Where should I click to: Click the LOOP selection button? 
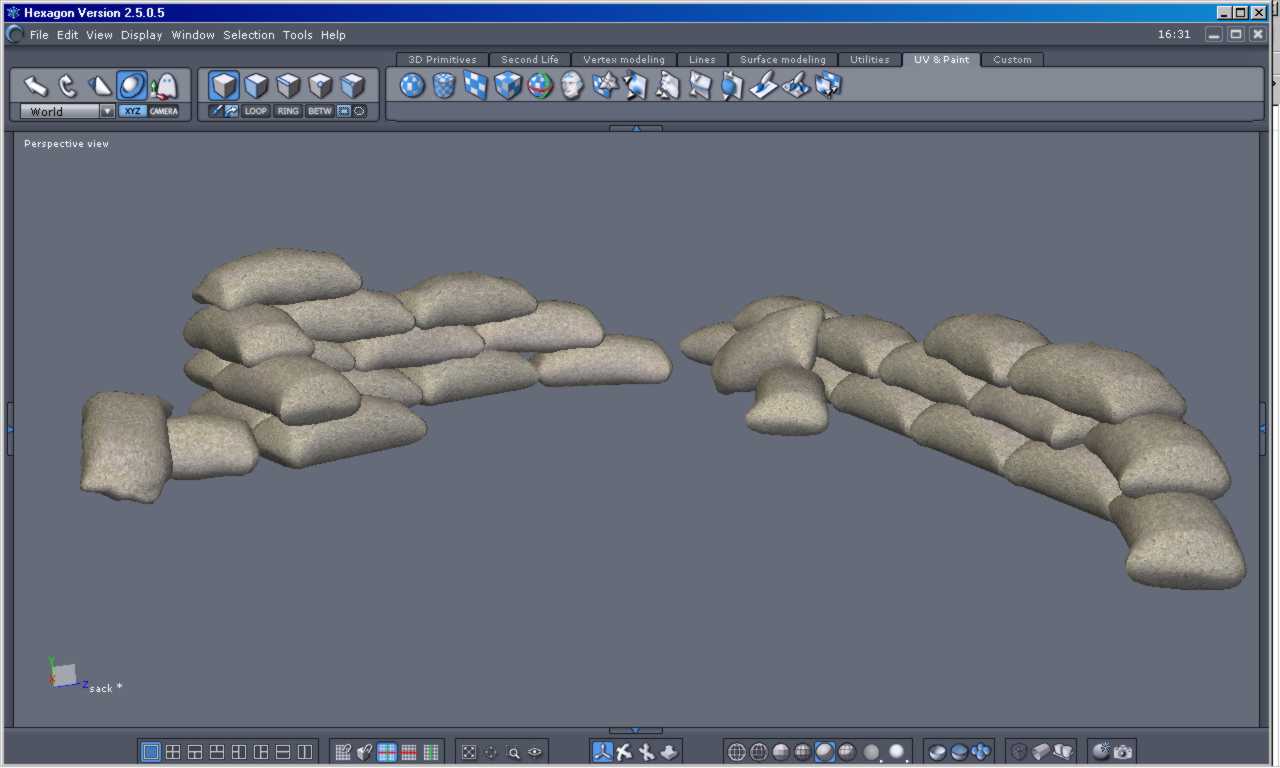pos(256,111)
